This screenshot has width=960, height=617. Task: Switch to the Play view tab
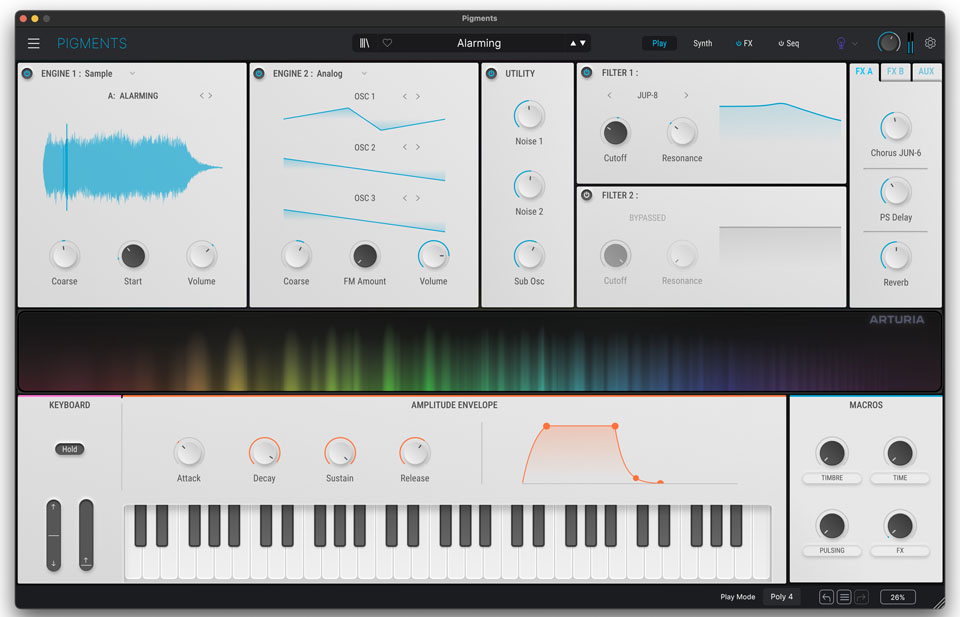pyautogui.click(x=659, y=43)
